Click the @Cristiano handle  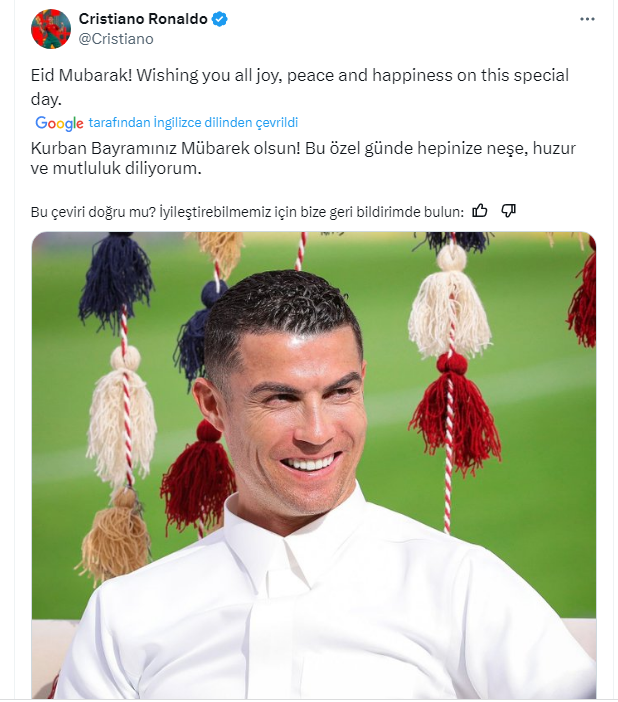(116, 38)
